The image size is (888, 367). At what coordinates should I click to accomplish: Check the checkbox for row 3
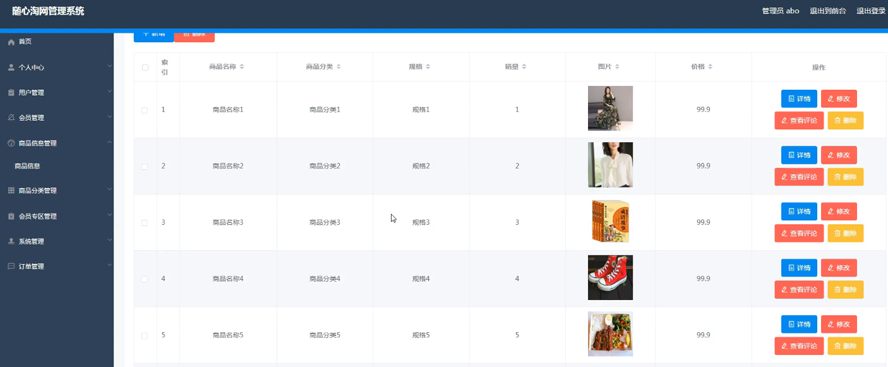pyautogui.click(x=144, y=223)
